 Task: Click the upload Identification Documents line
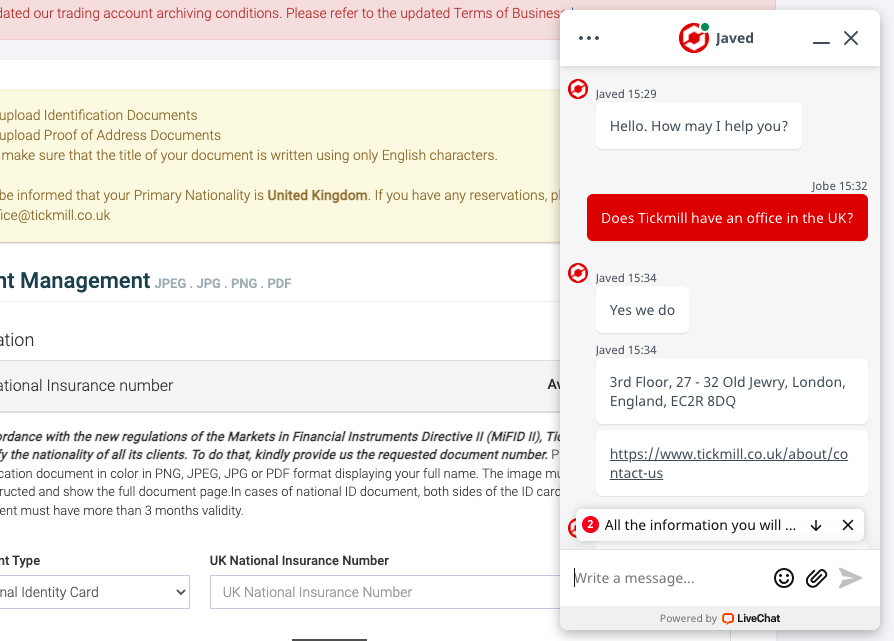click(99, 115)
